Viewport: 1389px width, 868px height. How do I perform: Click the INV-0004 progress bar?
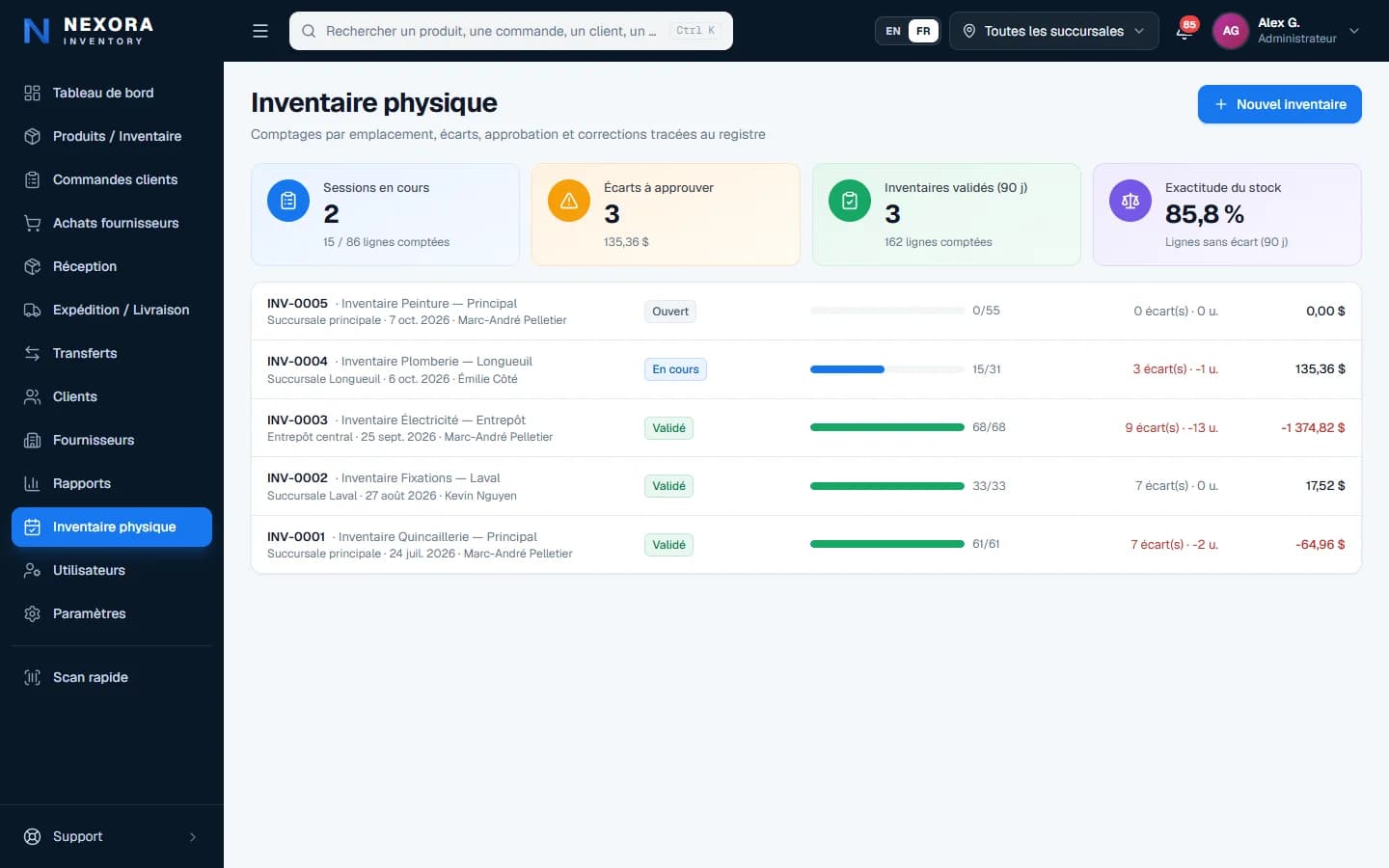tap(887, 369)
